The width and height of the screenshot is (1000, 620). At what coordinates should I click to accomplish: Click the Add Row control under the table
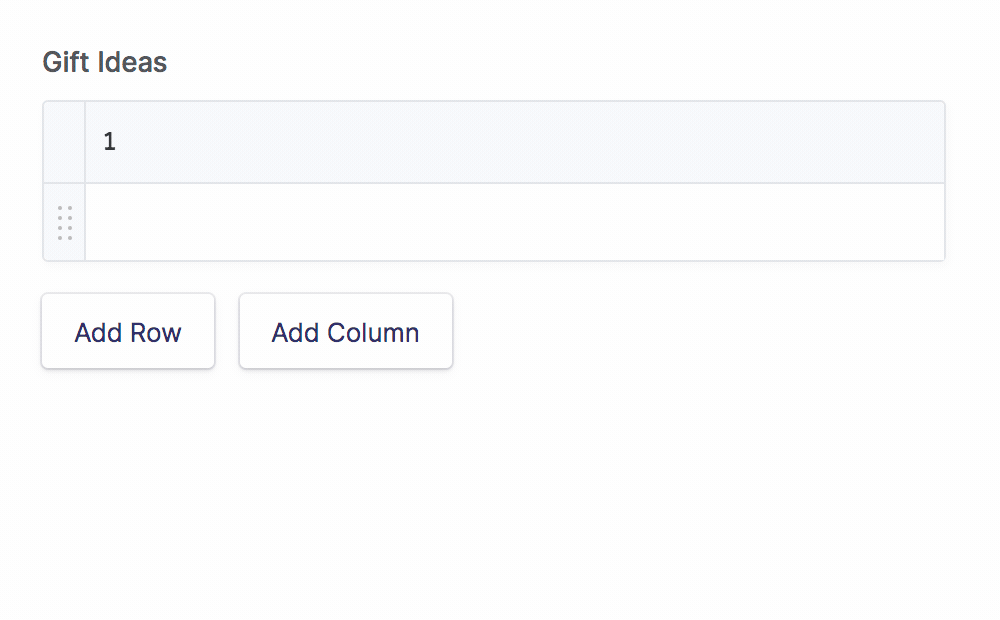(x=127, y=331)
